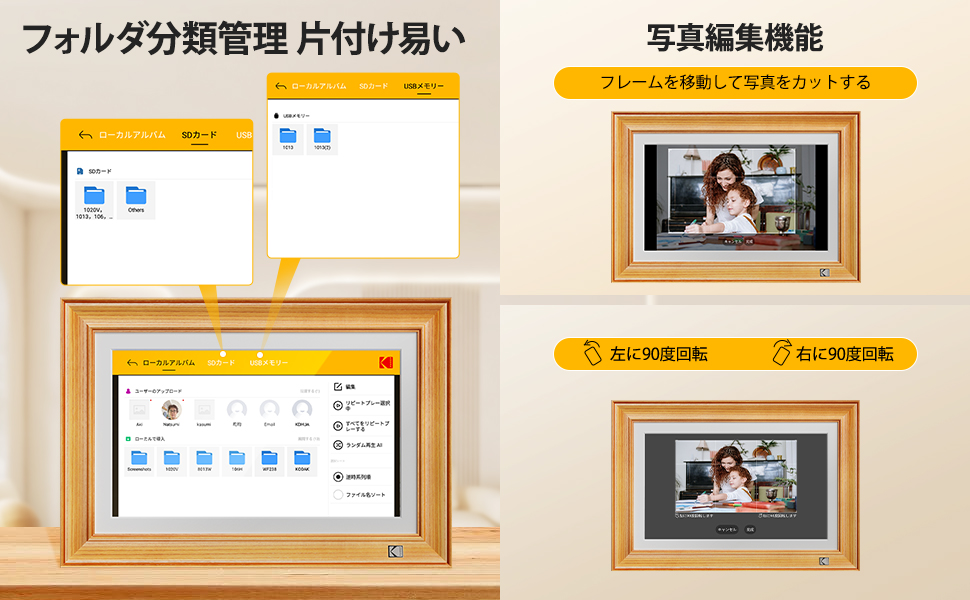This screenshot has height=600, width=970.
Task: Select ローカルアルバム tab in USB memory window
Action: click(319, 86)
